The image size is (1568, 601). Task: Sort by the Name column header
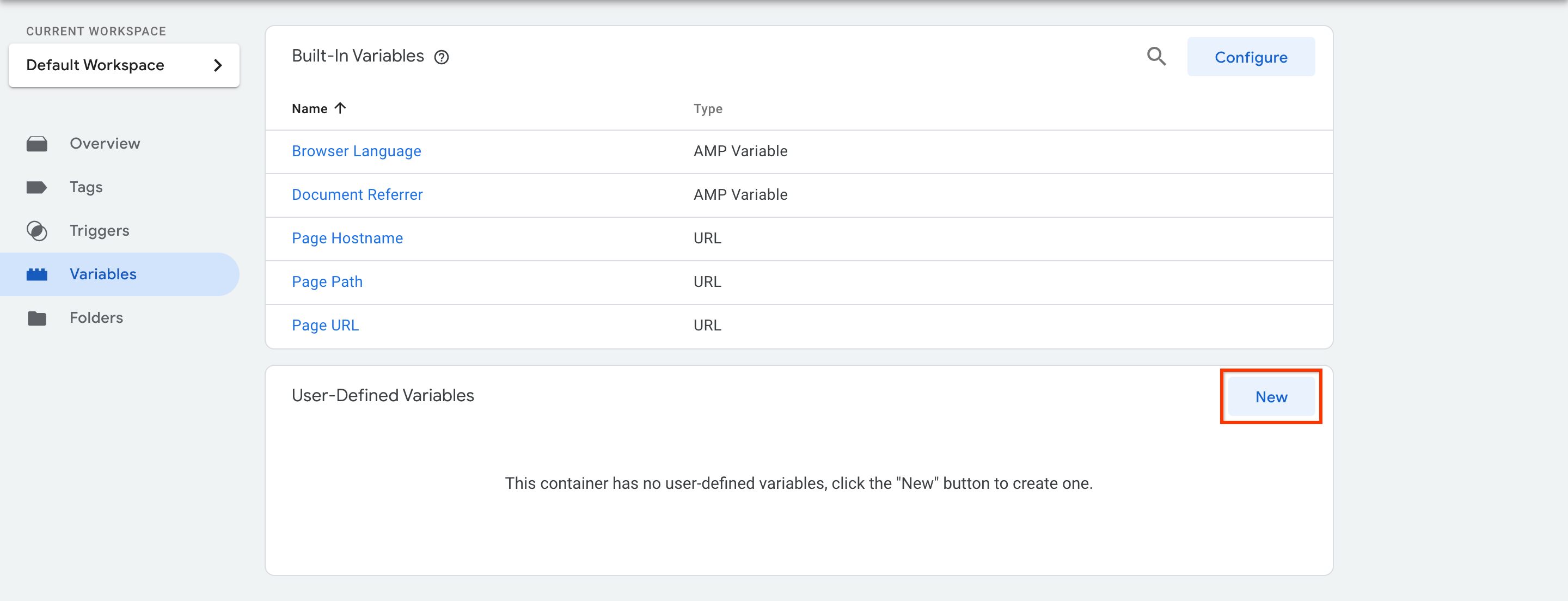coord(310,108)
